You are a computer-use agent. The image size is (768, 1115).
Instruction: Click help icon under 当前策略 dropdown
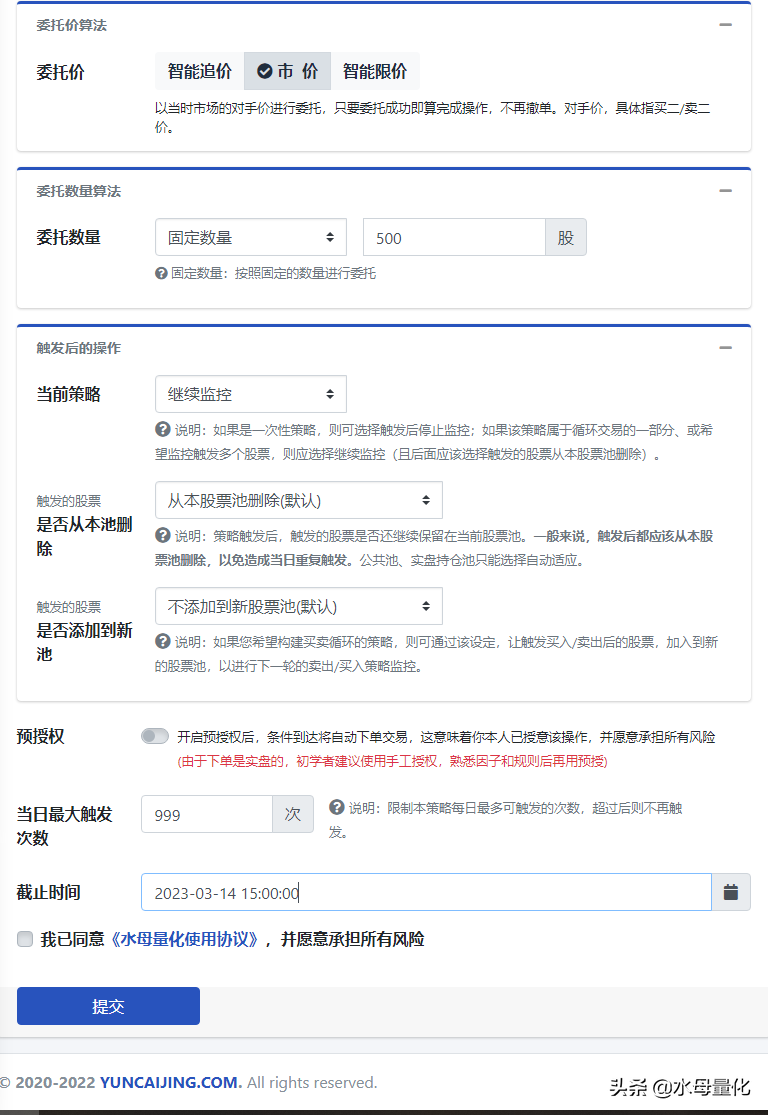pos(163,430)
